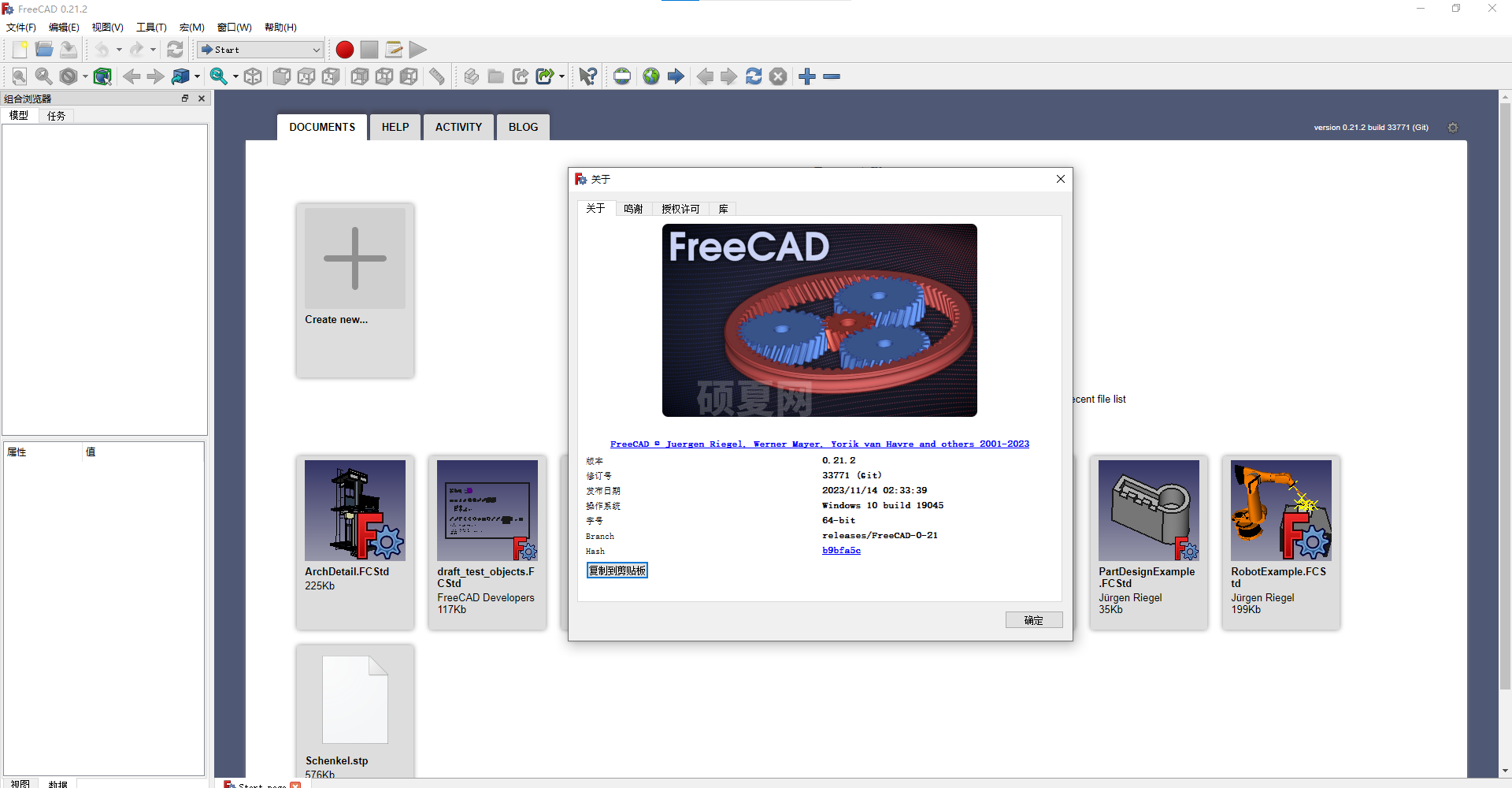This screenshot has height=788, width=1512.
Task: Click the Save document icon
Action: [69, 50]
